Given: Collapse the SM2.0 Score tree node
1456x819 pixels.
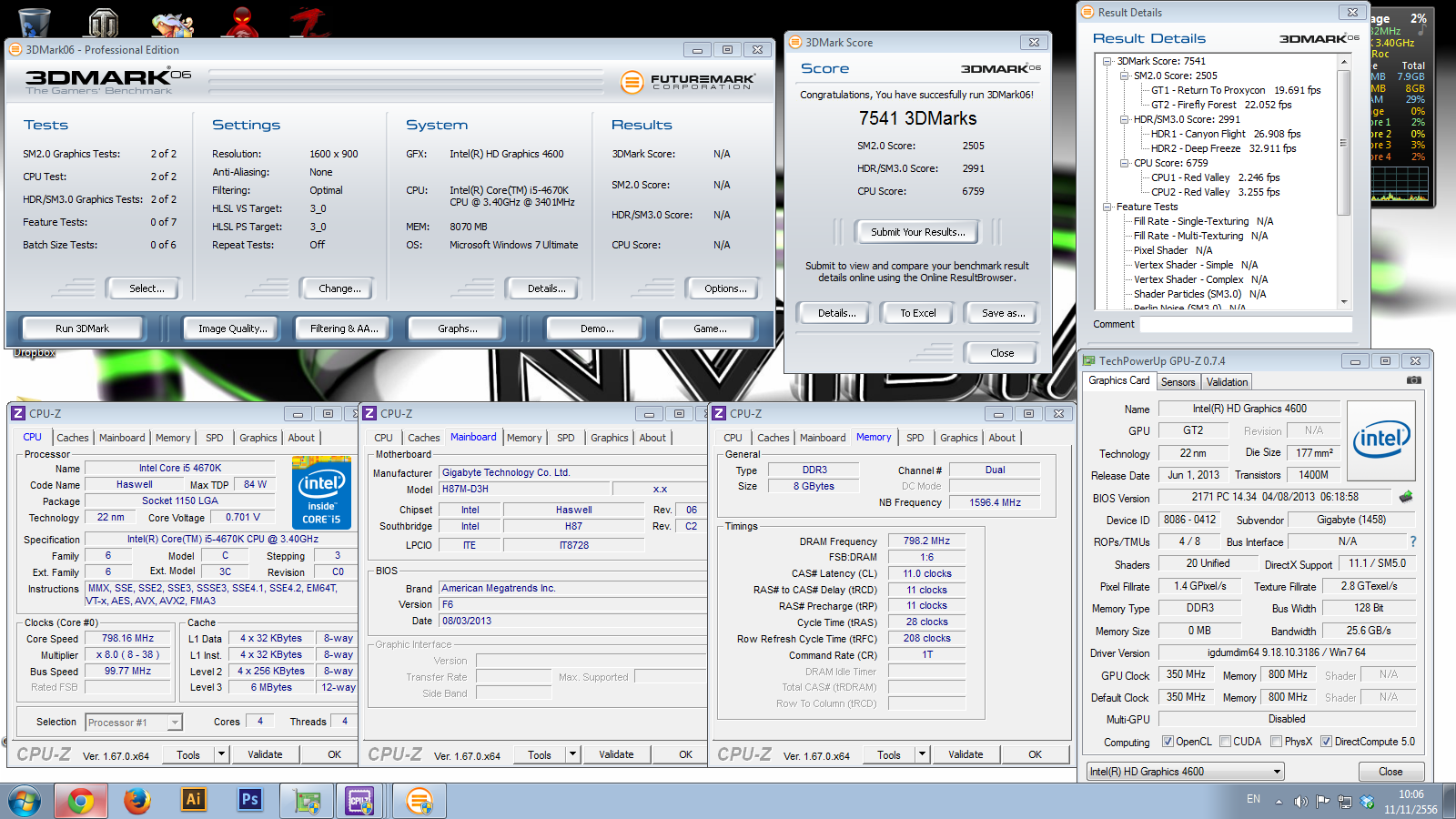Looking at the screenshot, I should click(1125, 76).
